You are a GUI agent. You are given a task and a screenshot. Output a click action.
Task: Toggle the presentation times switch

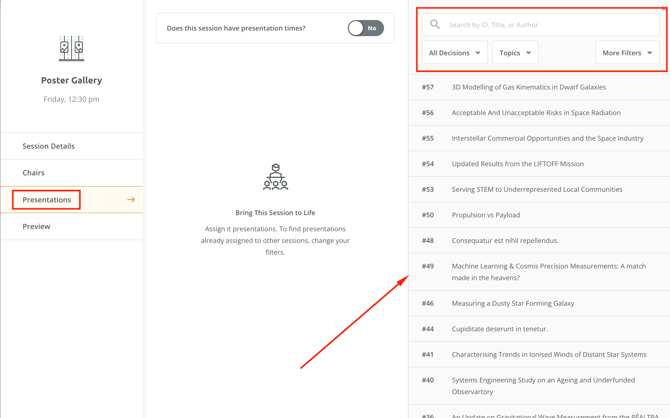[x=365, y=28]
